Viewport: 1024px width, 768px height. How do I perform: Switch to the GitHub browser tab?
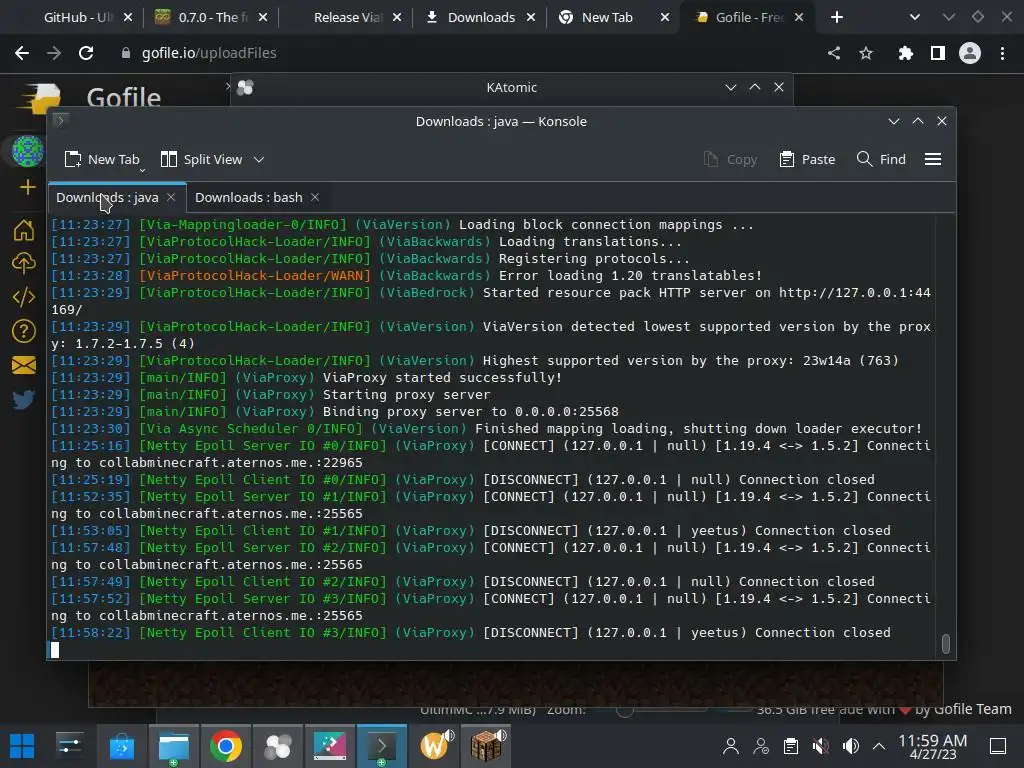[x=78, y=18]
